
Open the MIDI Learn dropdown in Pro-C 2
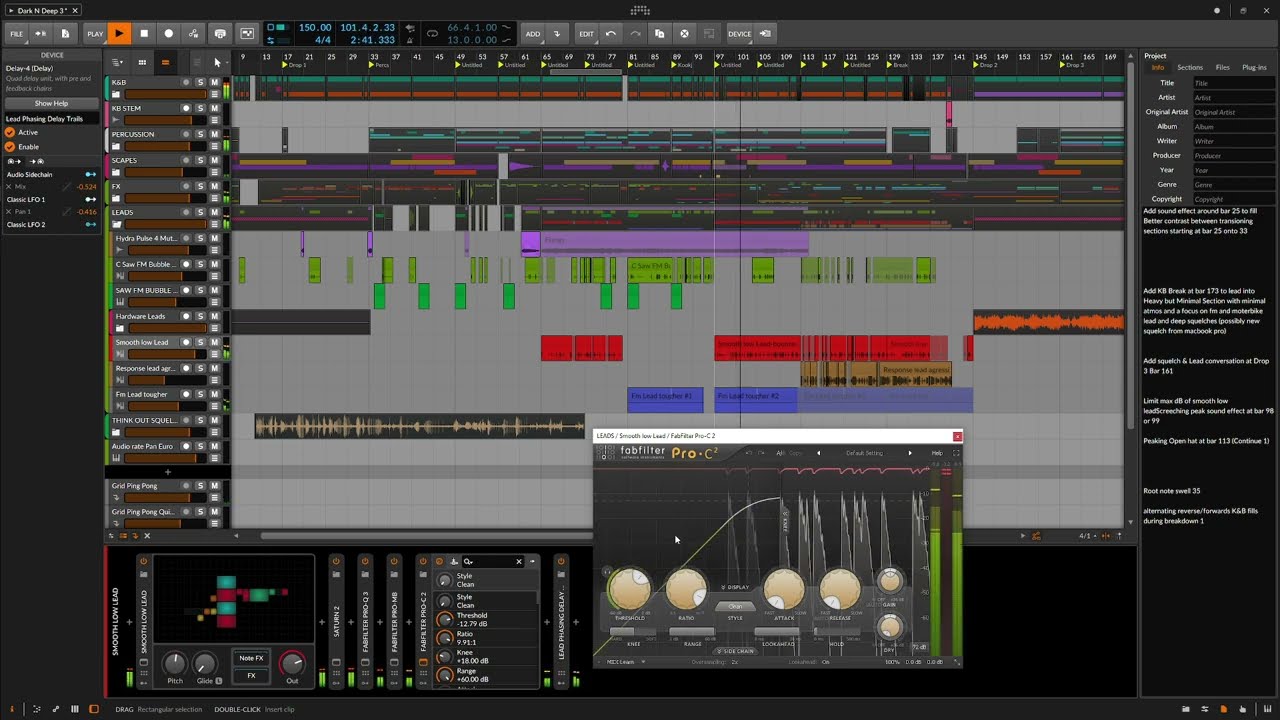pyautogui.click(x=624, y=662)
